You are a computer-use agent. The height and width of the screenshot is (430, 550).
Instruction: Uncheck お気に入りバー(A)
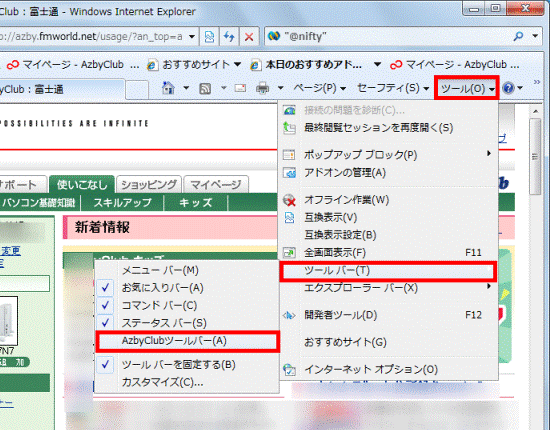[x=187, y=288]
